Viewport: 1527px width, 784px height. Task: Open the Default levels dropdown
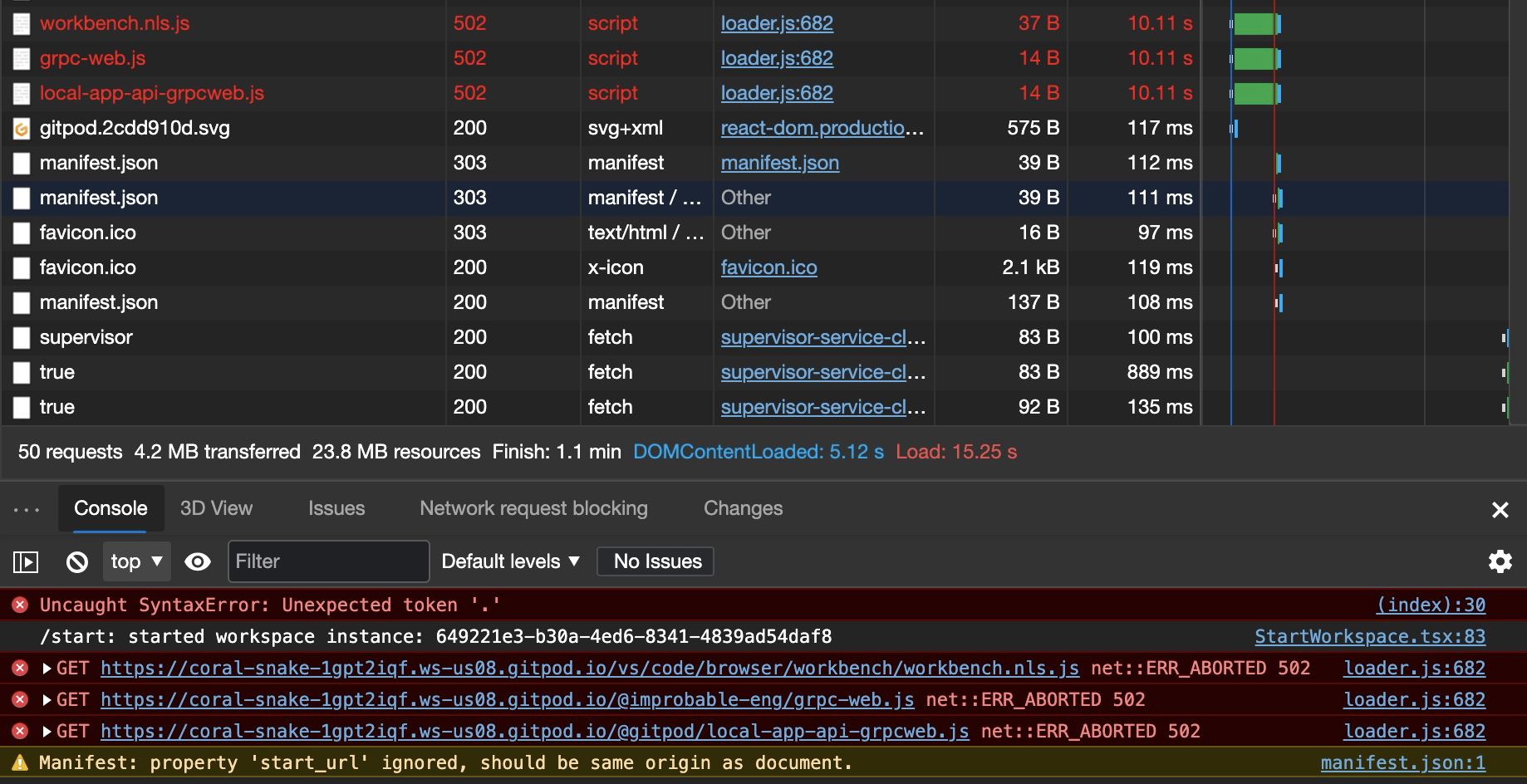[x=508, y=561]
